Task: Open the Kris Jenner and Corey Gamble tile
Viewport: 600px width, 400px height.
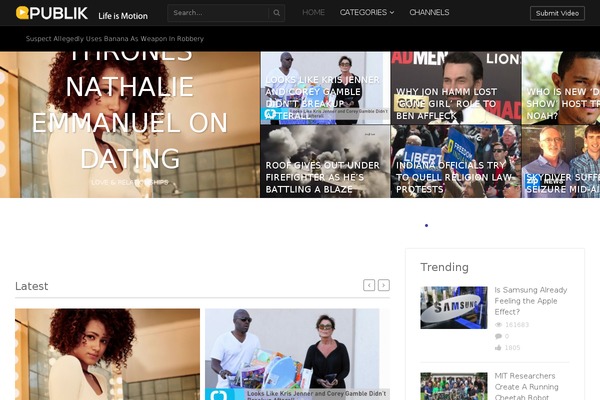Action: coord(325,88)
